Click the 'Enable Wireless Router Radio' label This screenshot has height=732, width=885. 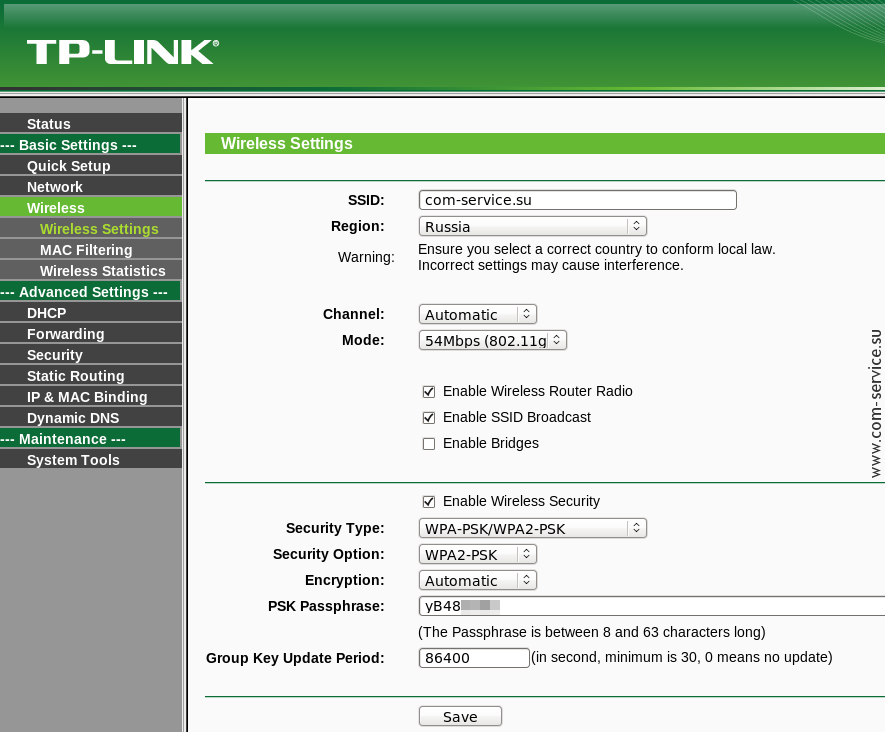coord(537,391)
